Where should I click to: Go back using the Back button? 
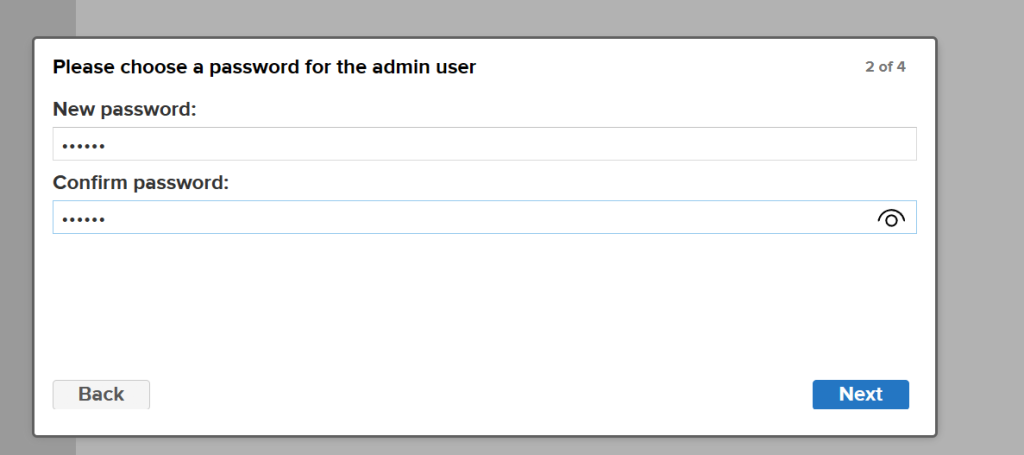pyautogui.click(x=101, y=394)
